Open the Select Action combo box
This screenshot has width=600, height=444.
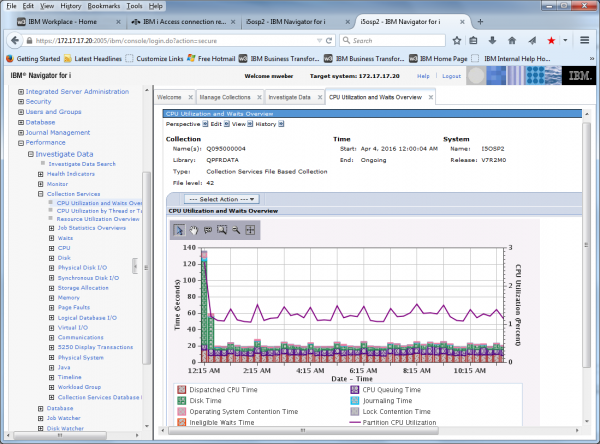click(x=222, y=199)
